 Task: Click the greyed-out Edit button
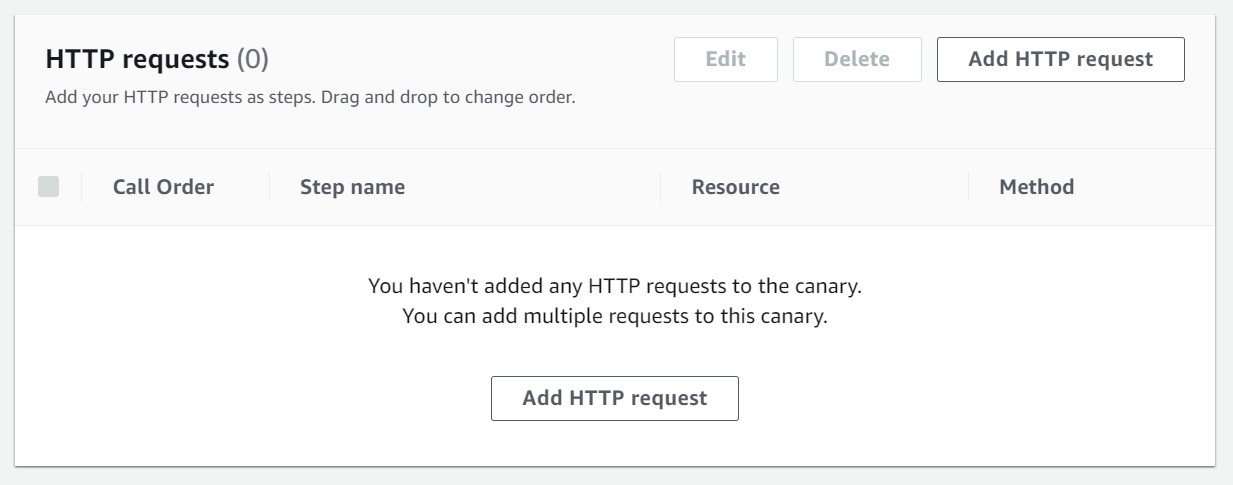(726, 59)
